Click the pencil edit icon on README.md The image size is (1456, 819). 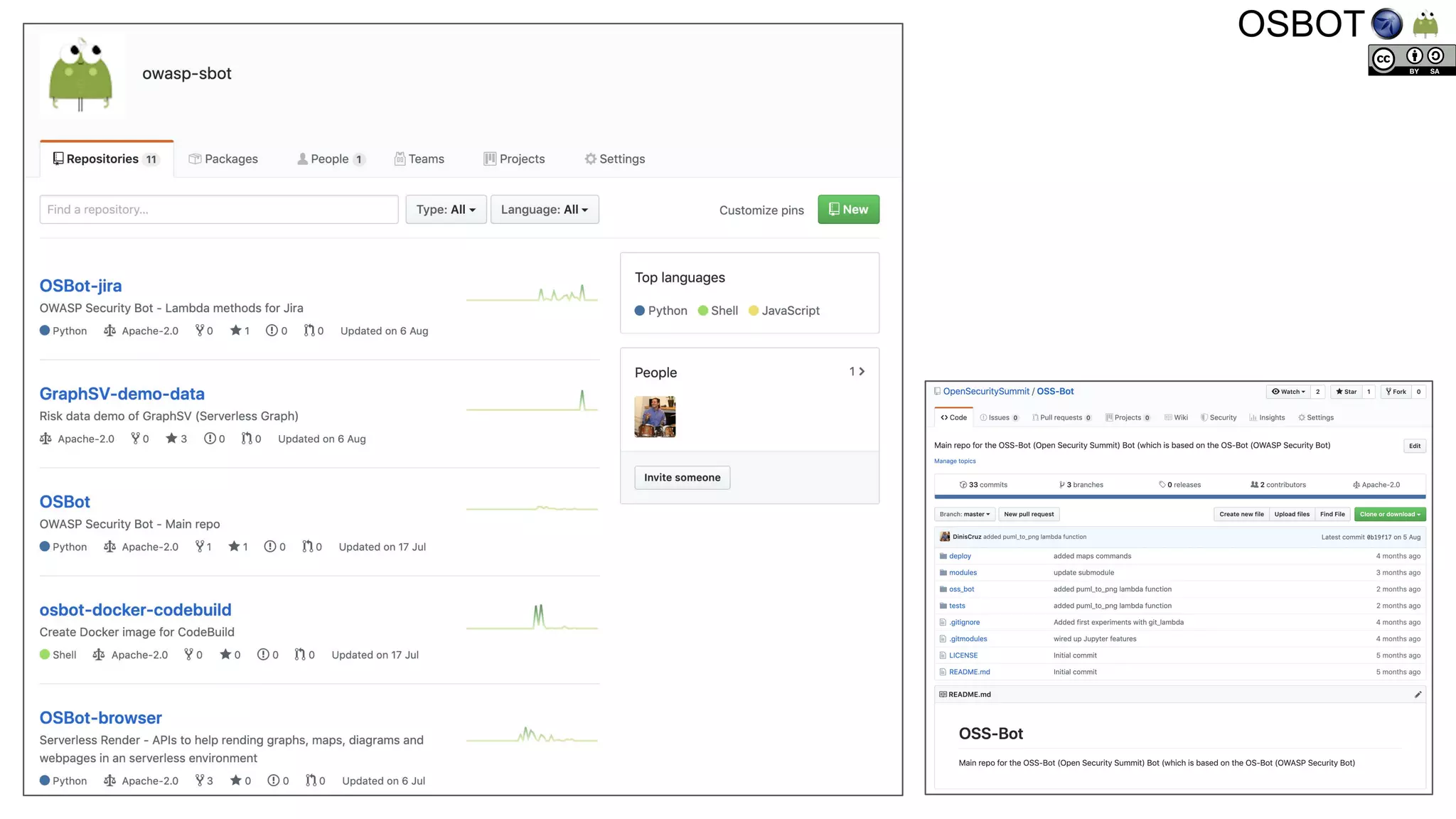(1418, 695)
